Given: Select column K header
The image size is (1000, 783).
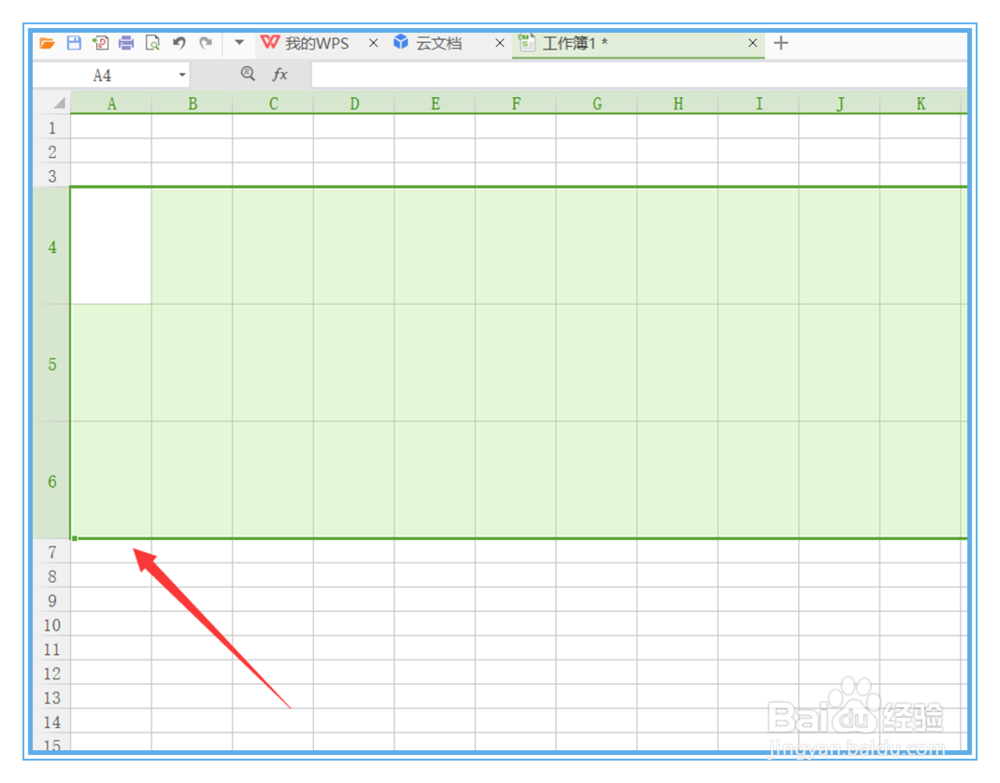Looking at the screenshot, I should [x=921, y=103].
